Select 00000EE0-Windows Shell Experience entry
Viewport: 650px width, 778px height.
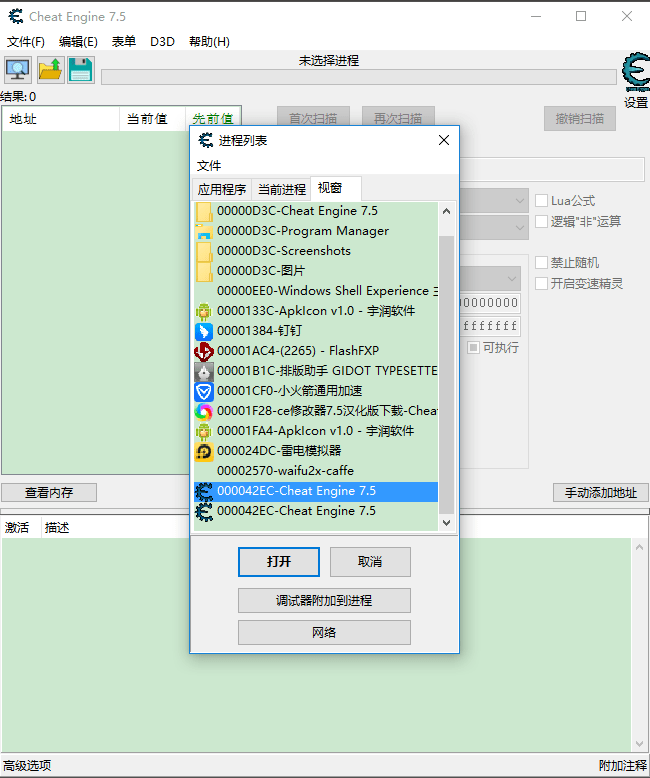pos(316,291)
